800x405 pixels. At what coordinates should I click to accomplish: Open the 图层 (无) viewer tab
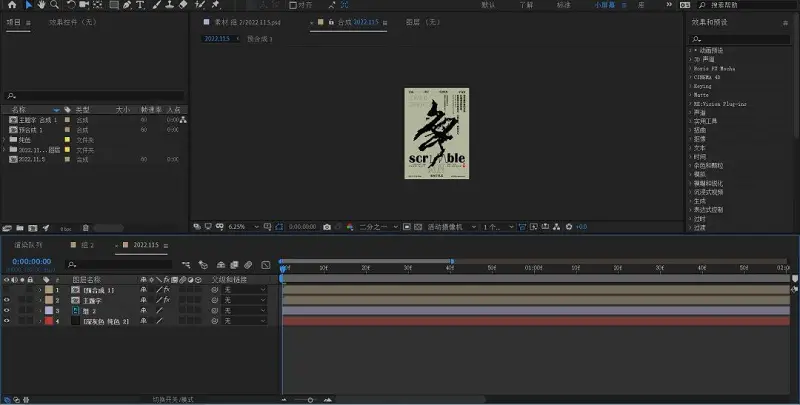click(423, 22)
